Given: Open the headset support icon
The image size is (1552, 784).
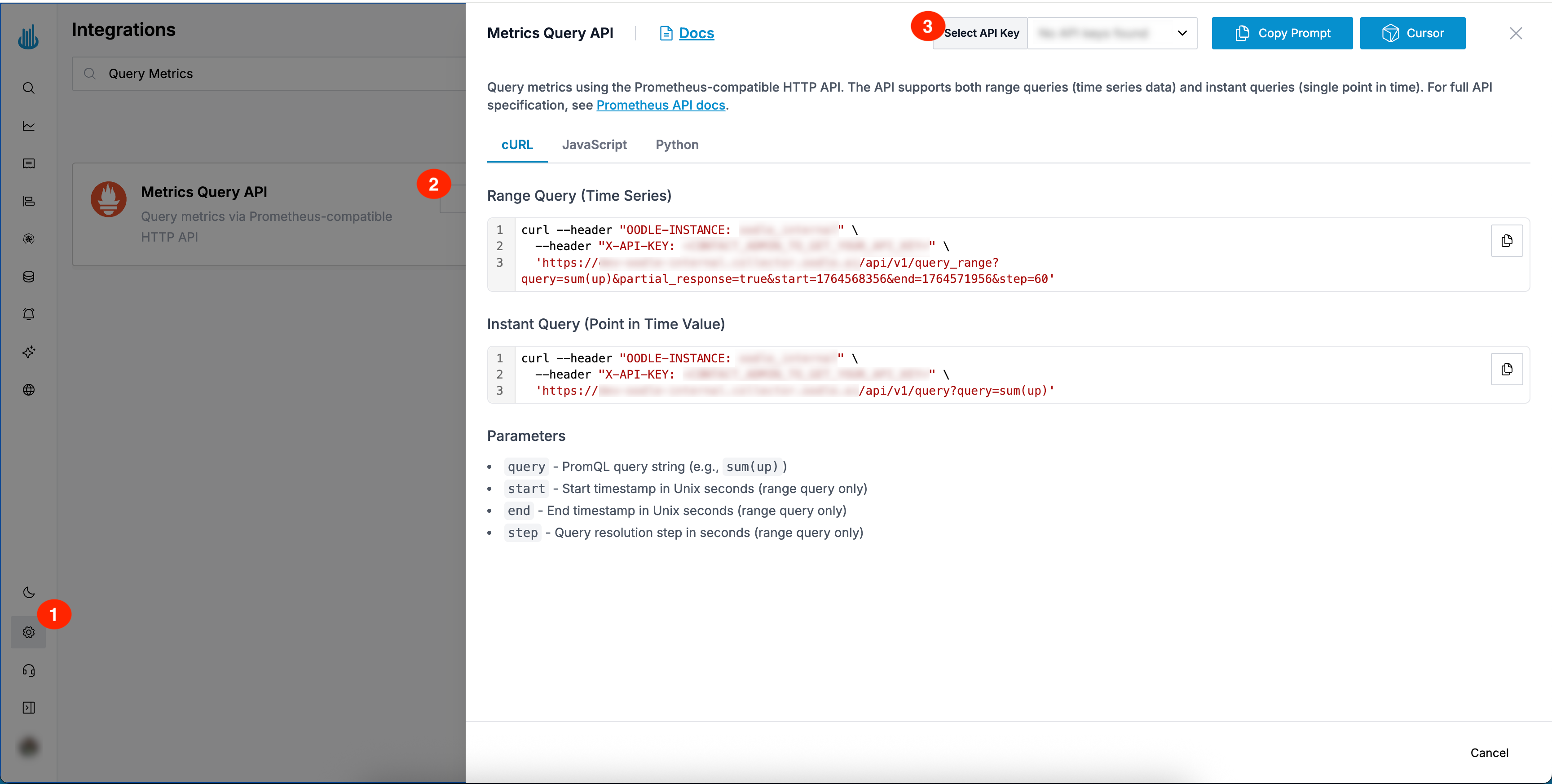Looking at the screenshot, I should [28, 670].
